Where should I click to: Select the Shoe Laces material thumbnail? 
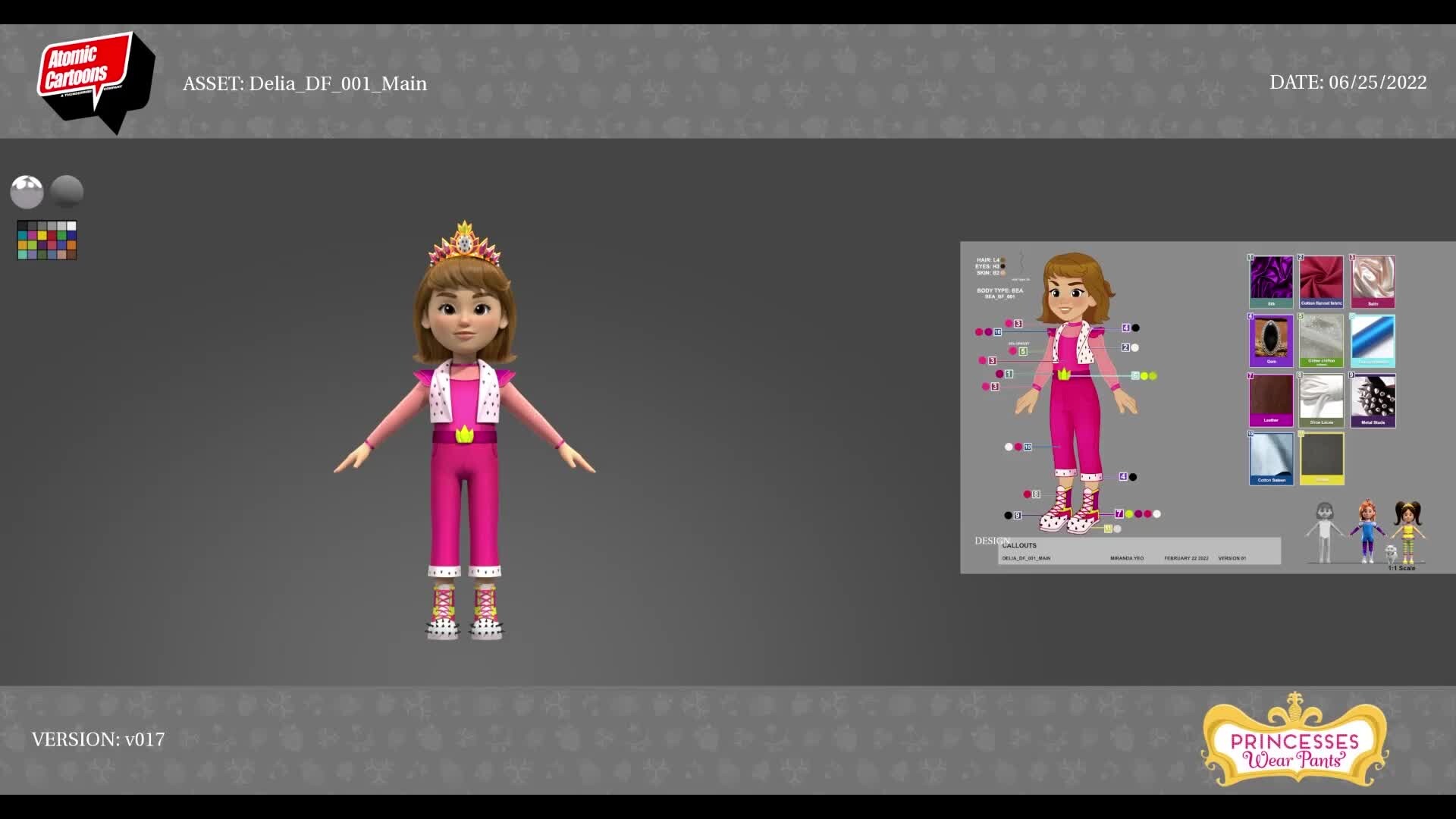(1321, 398)
